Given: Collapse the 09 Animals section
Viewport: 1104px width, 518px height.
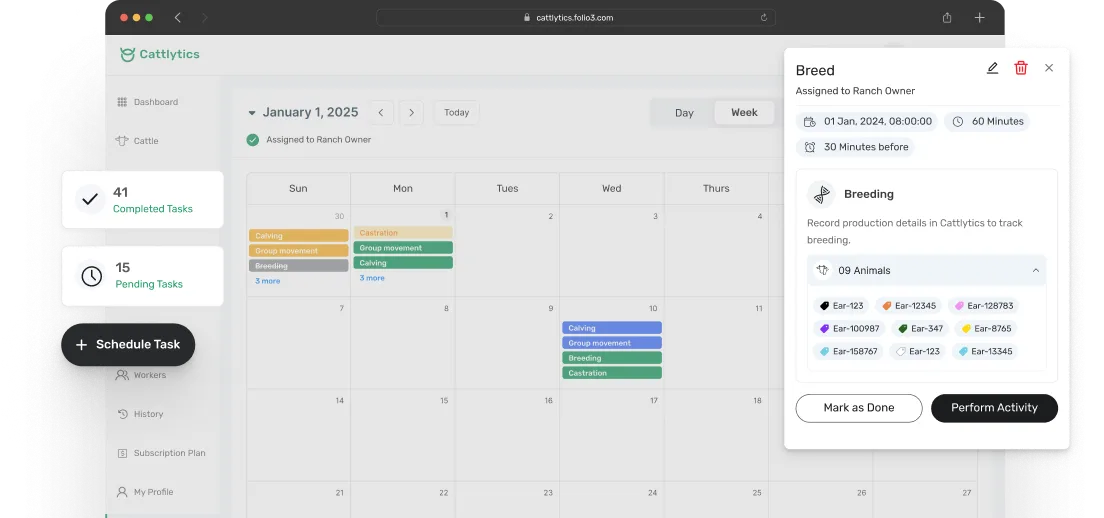Looking at the screenshot, I should pyautogui.click(x=1035, y=270).
